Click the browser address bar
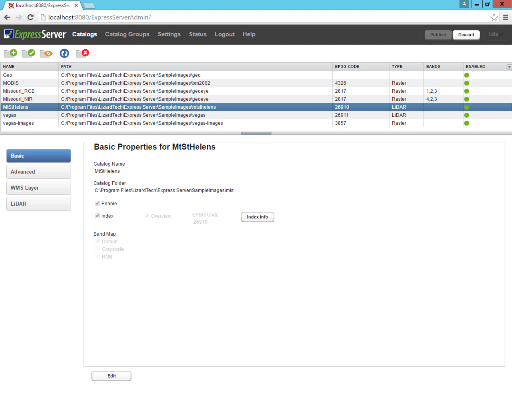512x394 pixels. tap(263, 17)
